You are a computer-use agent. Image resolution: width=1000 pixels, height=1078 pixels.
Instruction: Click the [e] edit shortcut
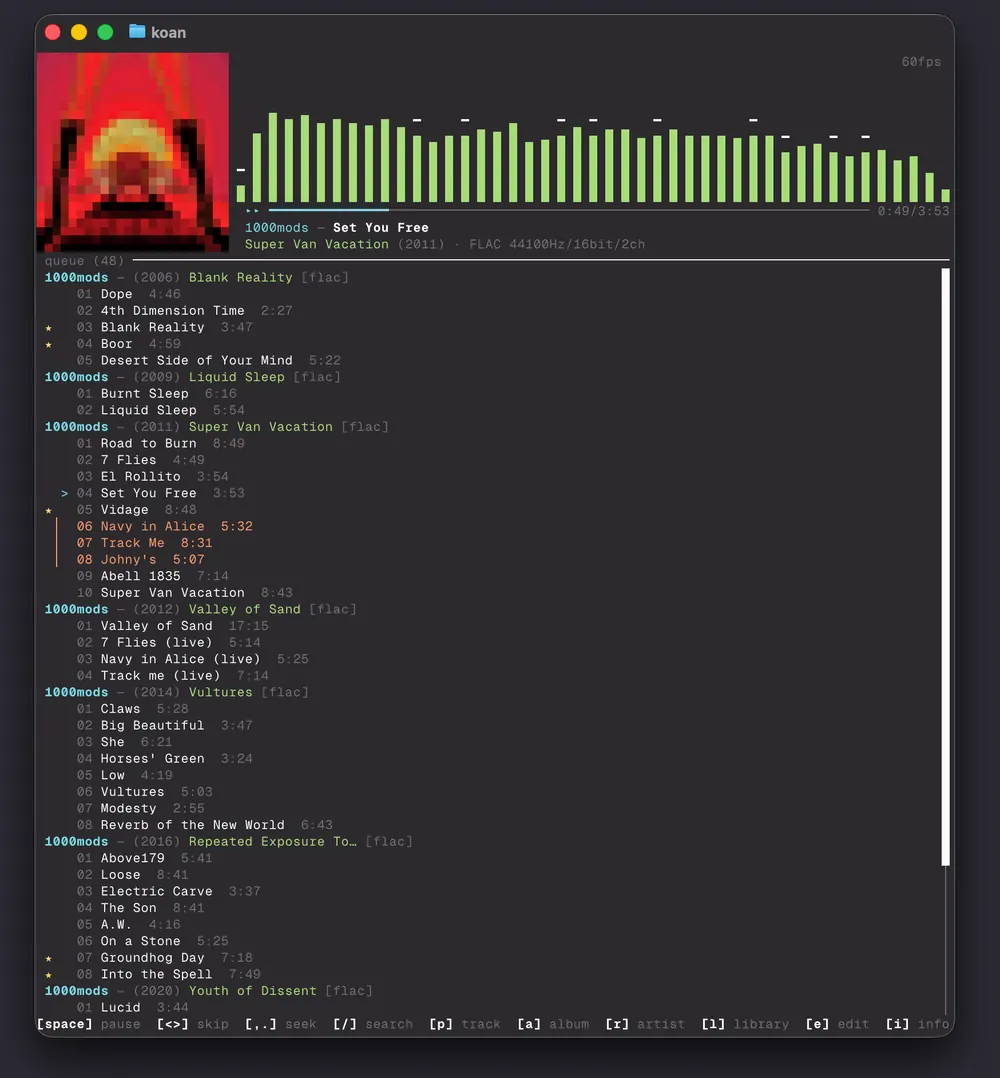pos(837,1024)
